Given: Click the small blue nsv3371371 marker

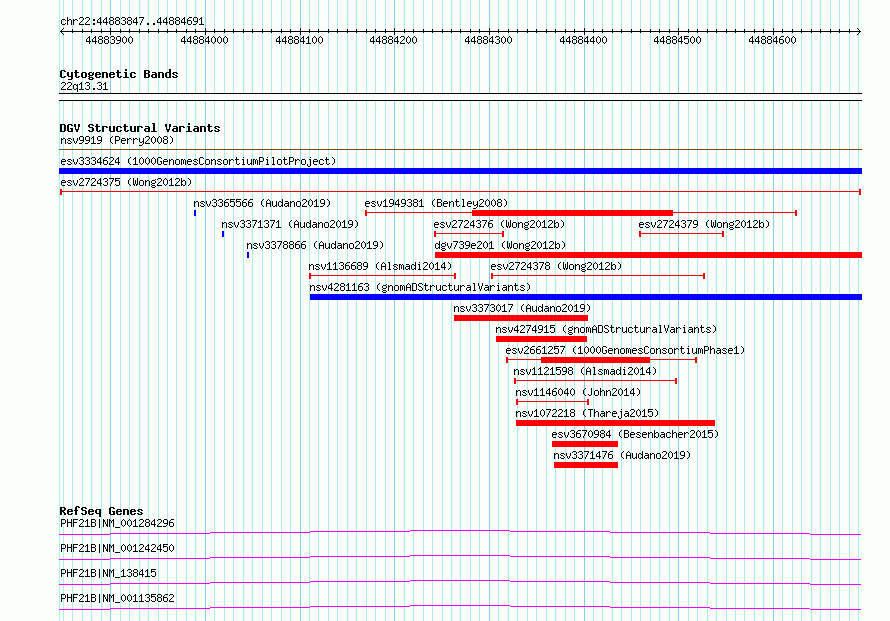Looking at the screenshot, I should pyautogui.click(x=223, y=234).
